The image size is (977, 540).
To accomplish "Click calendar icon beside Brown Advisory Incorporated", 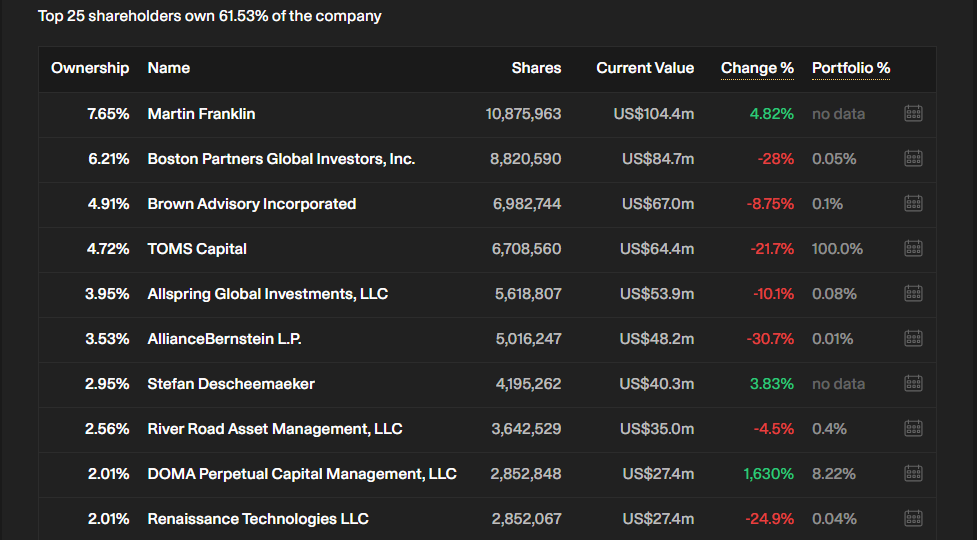I will [912, 204].
